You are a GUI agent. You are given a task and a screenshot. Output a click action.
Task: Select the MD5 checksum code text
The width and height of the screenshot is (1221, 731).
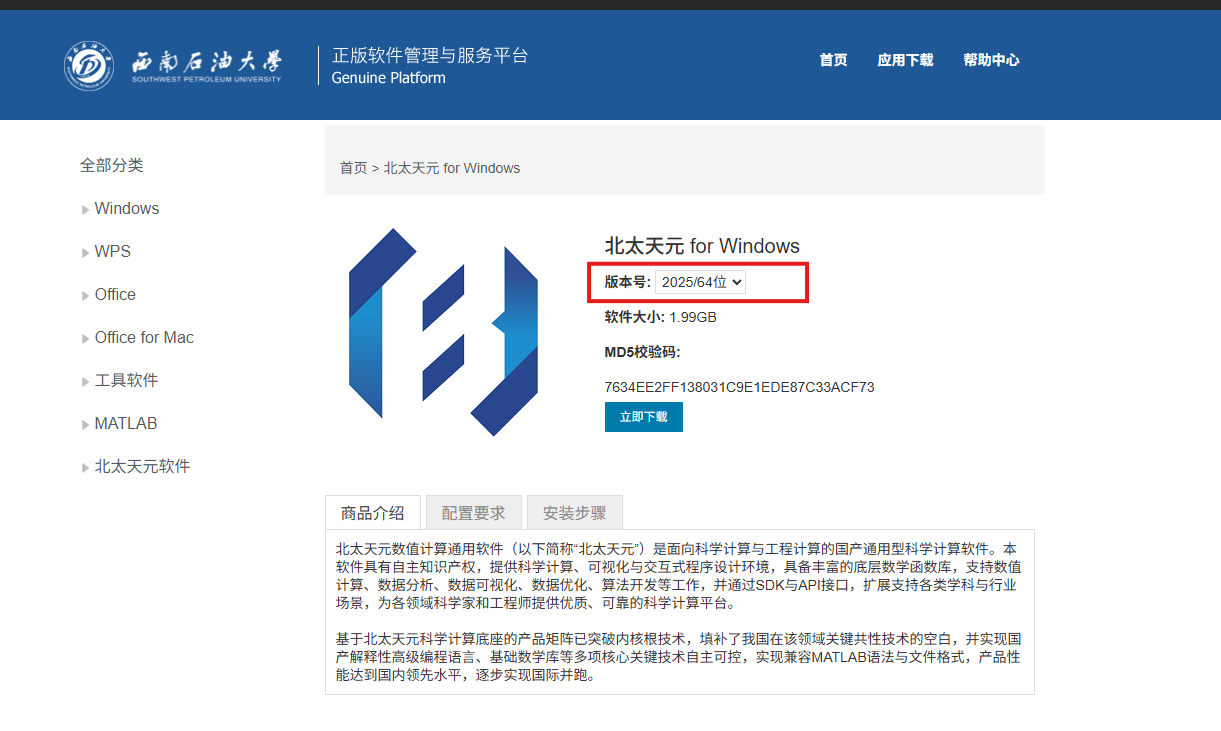(739, 387)
